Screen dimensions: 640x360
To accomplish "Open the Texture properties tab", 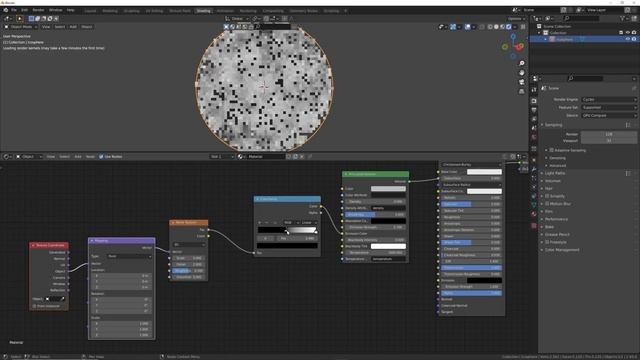I will [x=534, y=225].
